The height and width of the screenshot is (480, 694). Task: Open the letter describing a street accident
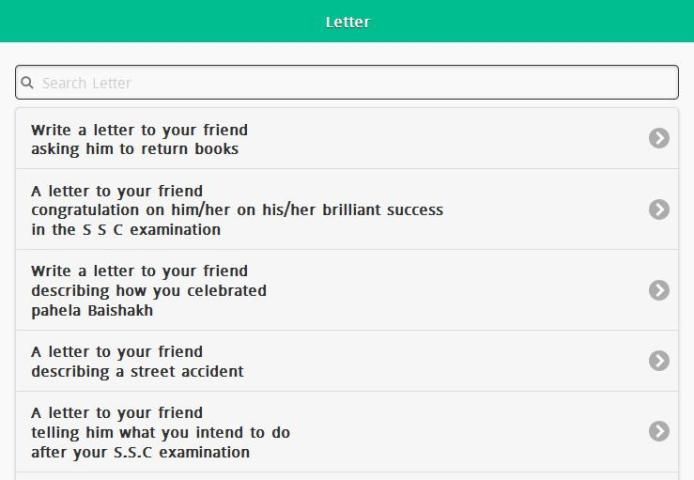[x=300, y=361]
